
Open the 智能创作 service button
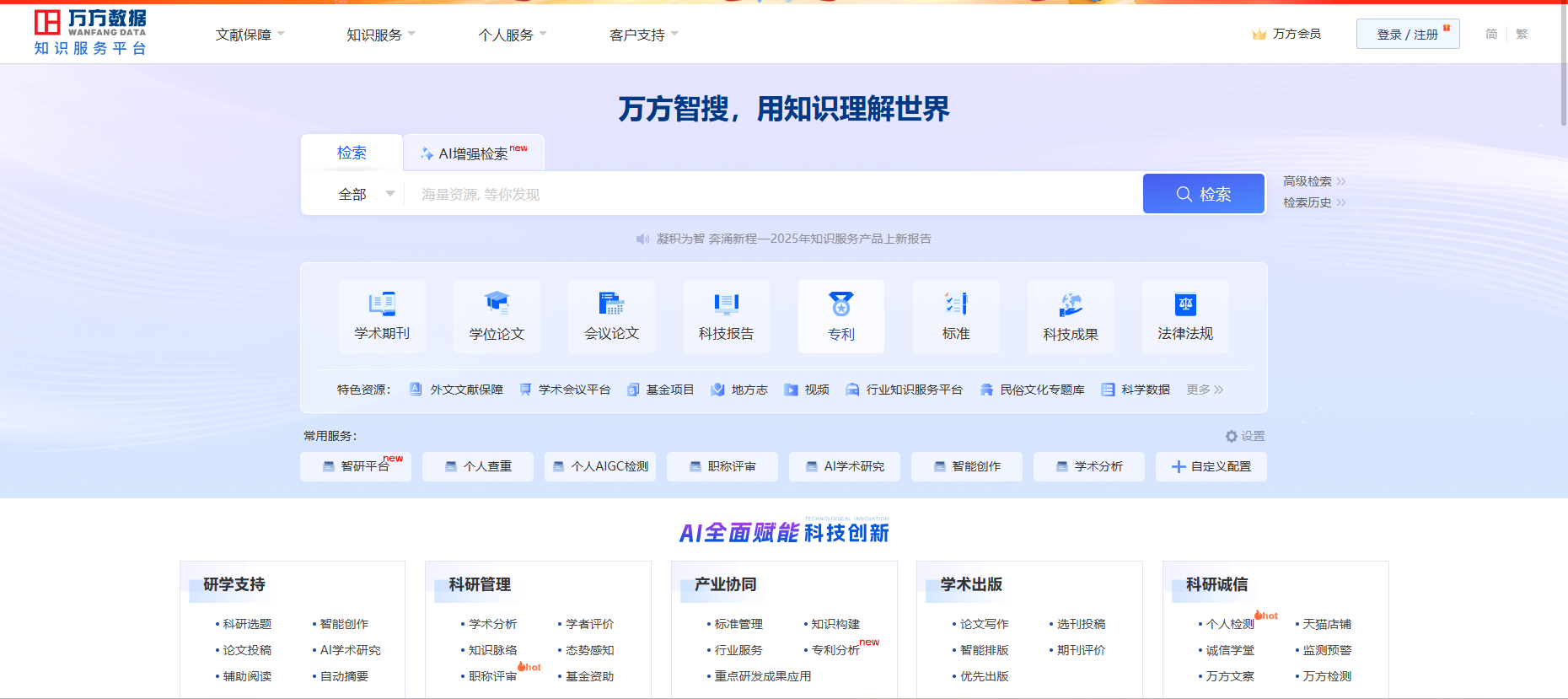(967, 466)
